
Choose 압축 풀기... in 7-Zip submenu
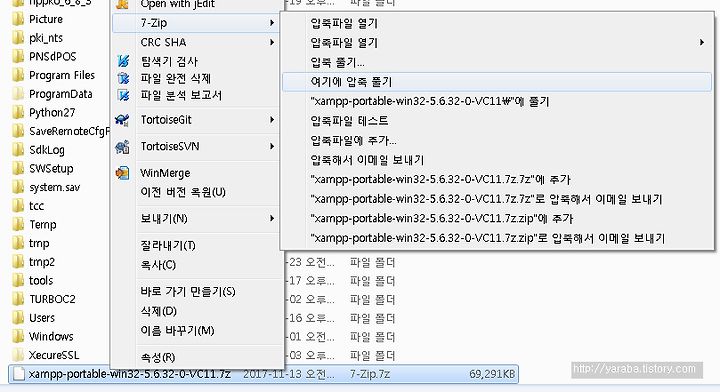497,62
